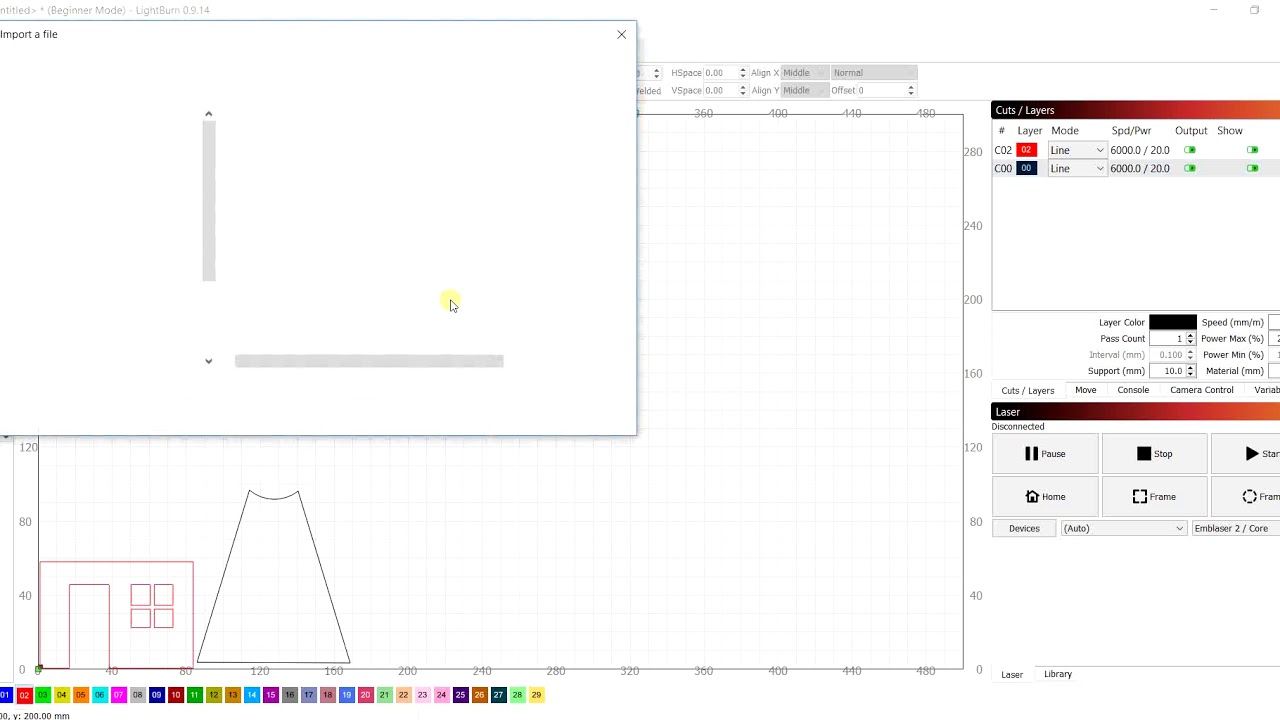Pause the laser job
Screen dimensions: 1280x720
point(1045,454)
